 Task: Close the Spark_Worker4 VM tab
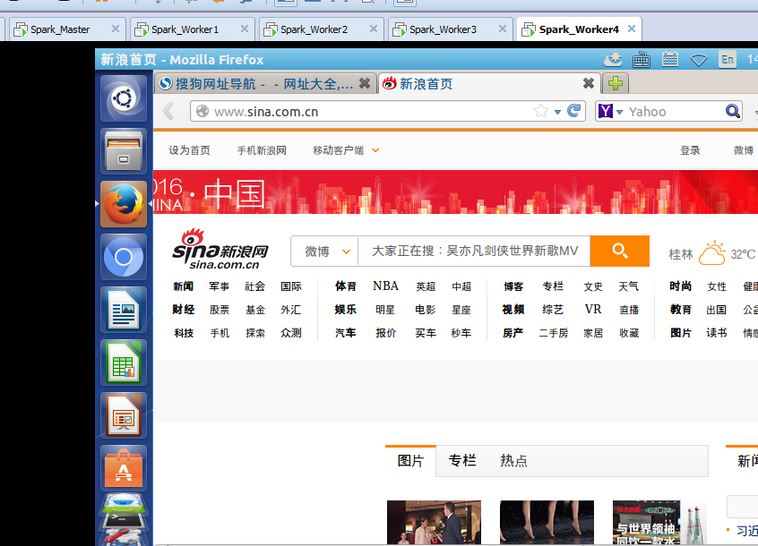[x=631, y=29]
